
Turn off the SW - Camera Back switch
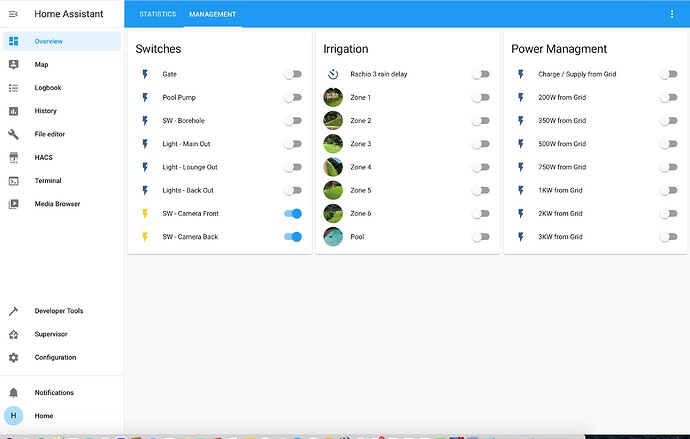[x=293, y=237]
